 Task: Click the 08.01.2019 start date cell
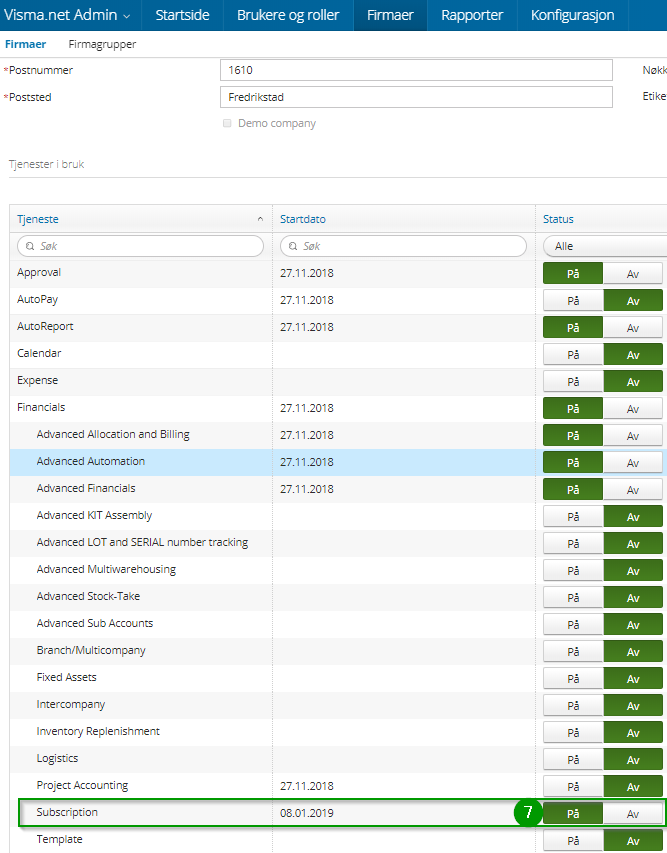point(307,813)
